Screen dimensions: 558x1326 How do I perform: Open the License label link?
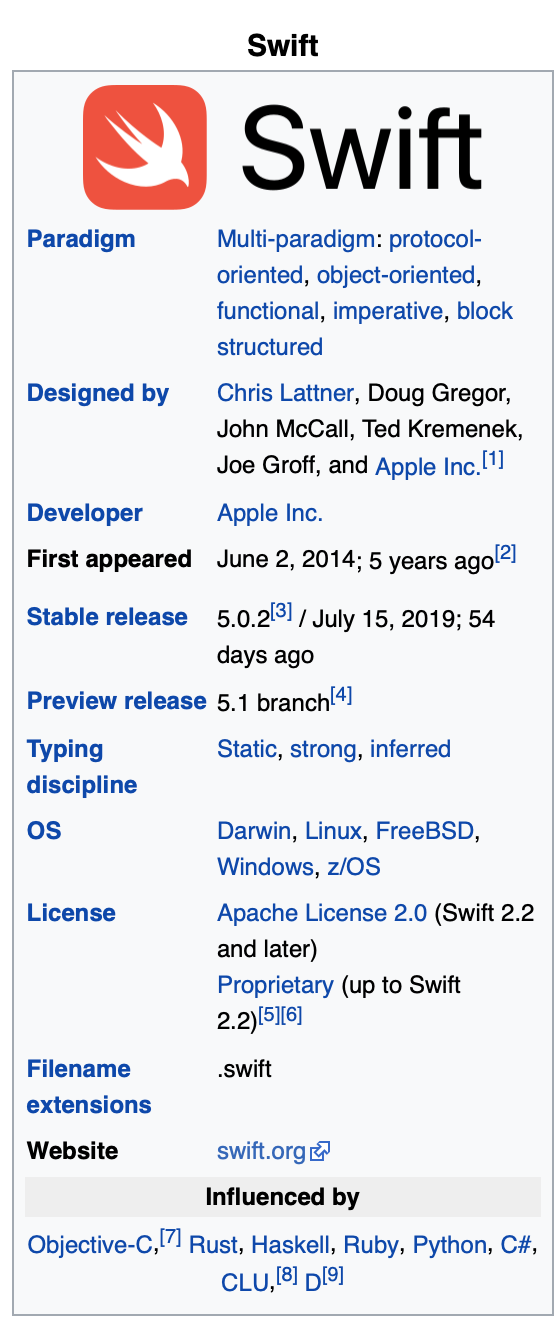point(71,913)
